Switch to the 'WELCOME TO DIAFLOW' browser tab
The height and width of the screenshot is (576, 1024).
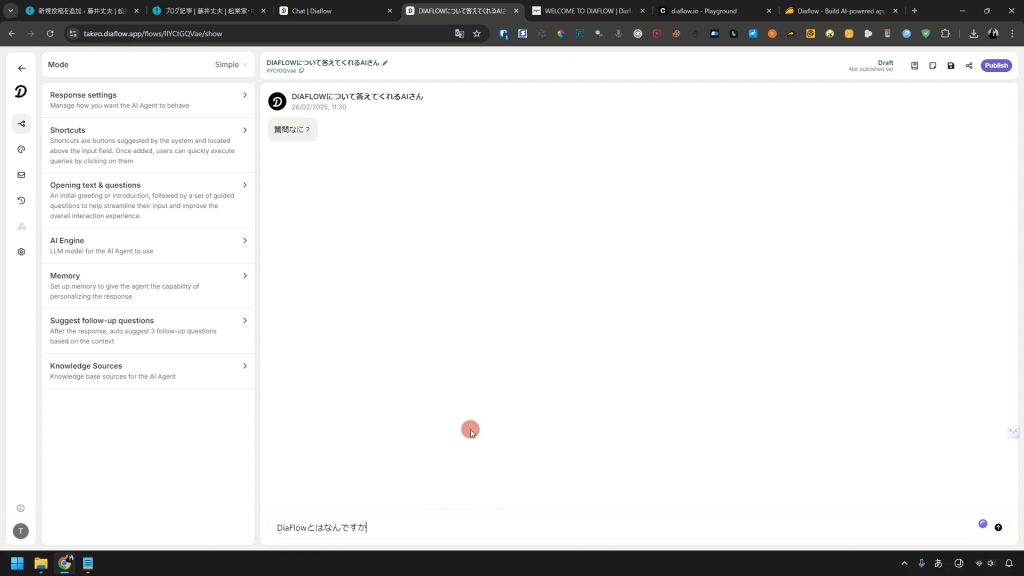[x=588, y=11]
